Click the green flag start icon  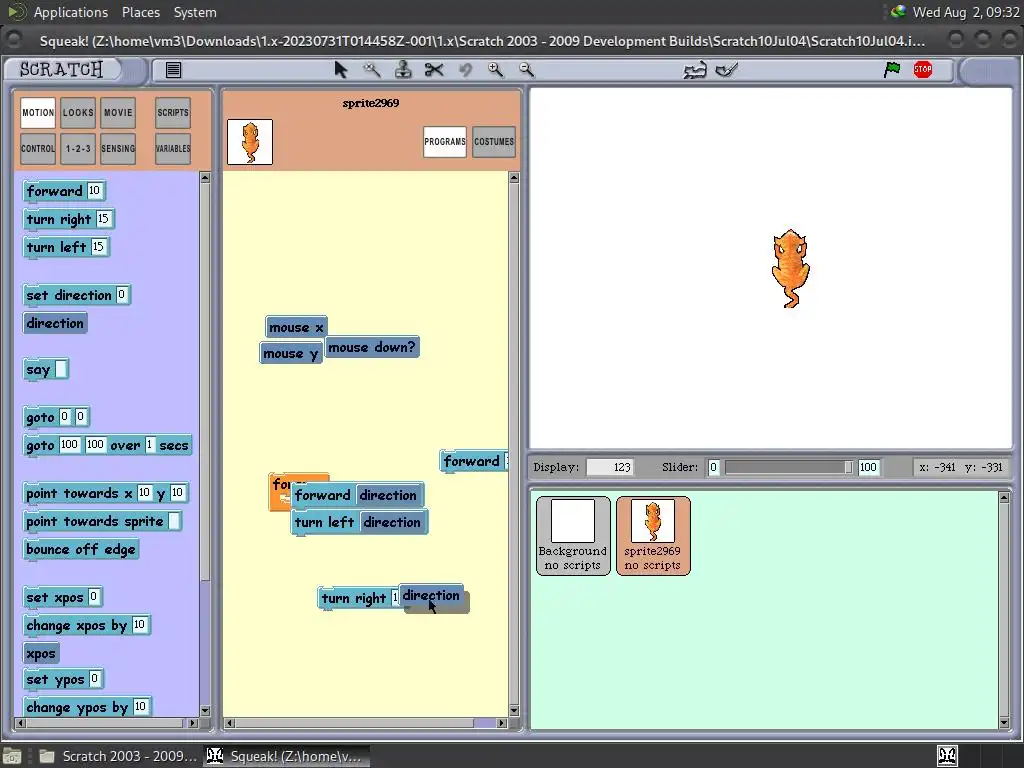[892, 69]
